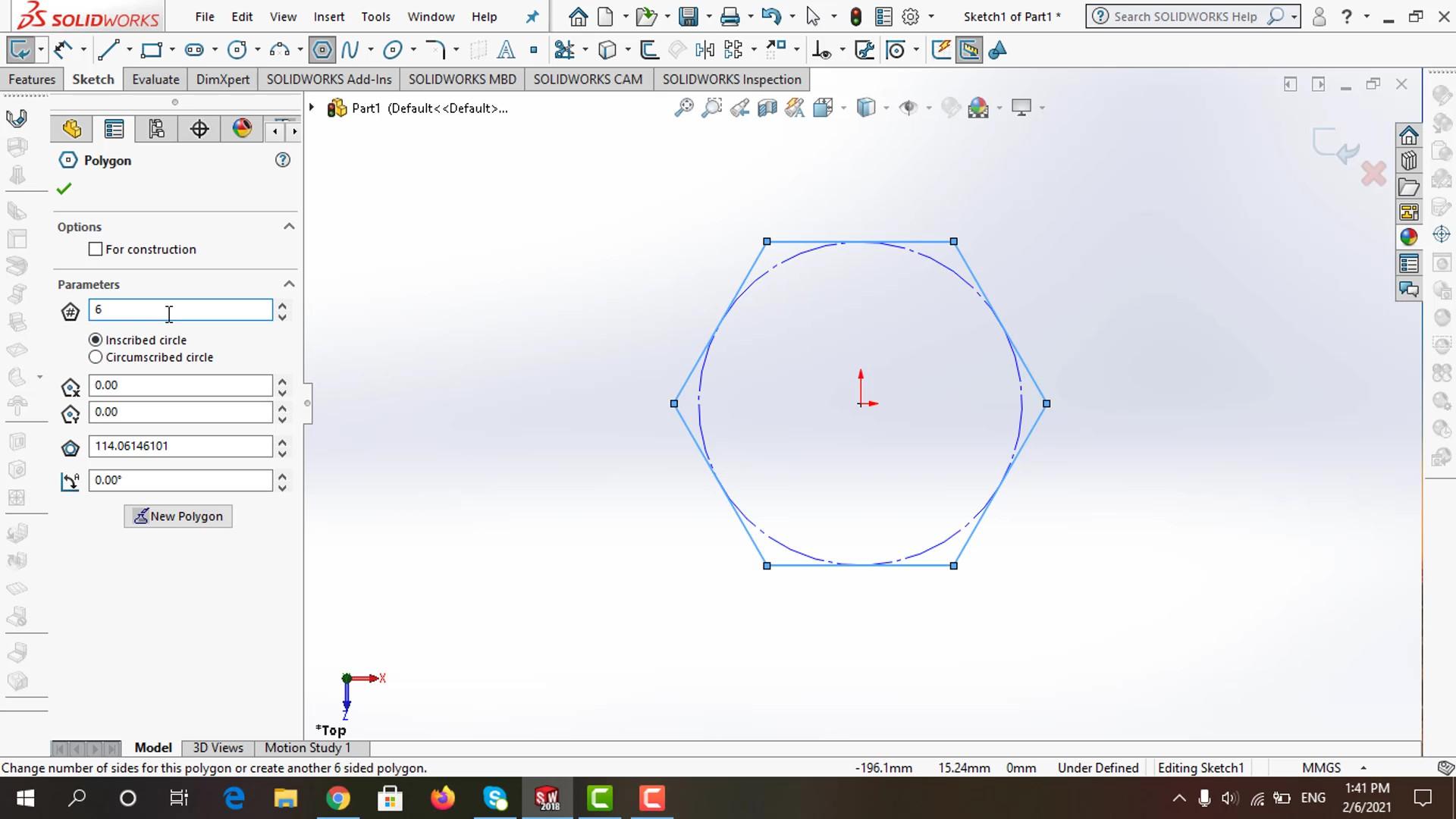Screen dimensions: 1456x819
Task: Click the New Polygon button
Action: click(x=178, y=516)
